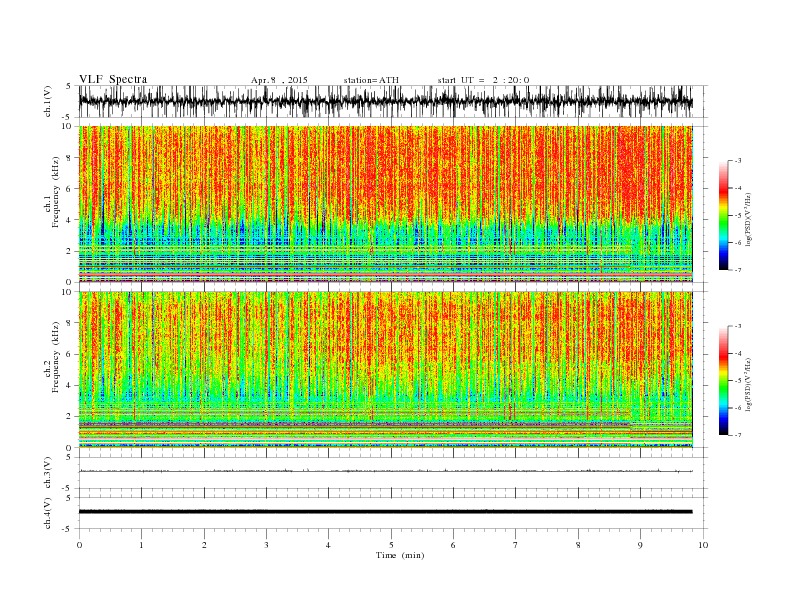Click the ch.1 "log(PSD)(V²/Hz)" colorbar label
Screen dimensions: 792x612
(748, 220)
